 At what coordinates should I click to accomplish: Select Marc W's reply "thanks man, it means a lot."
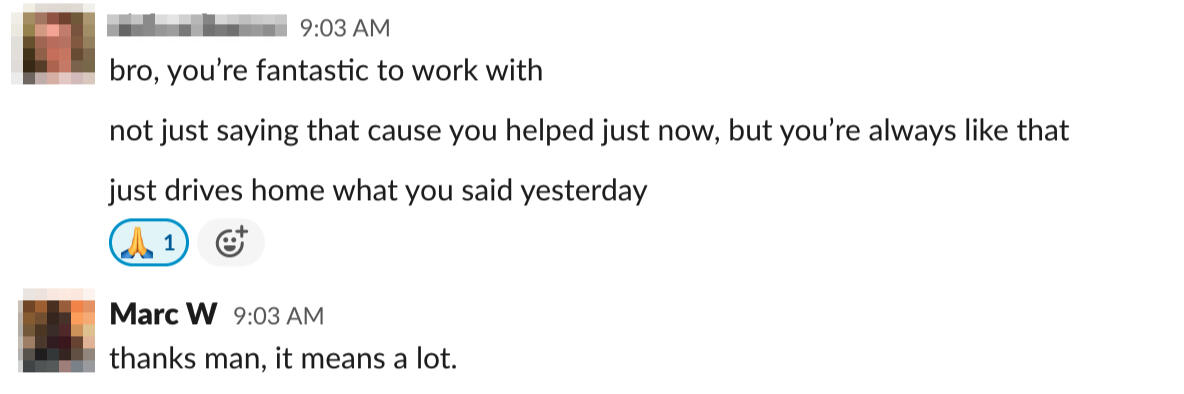coord(284,359)
